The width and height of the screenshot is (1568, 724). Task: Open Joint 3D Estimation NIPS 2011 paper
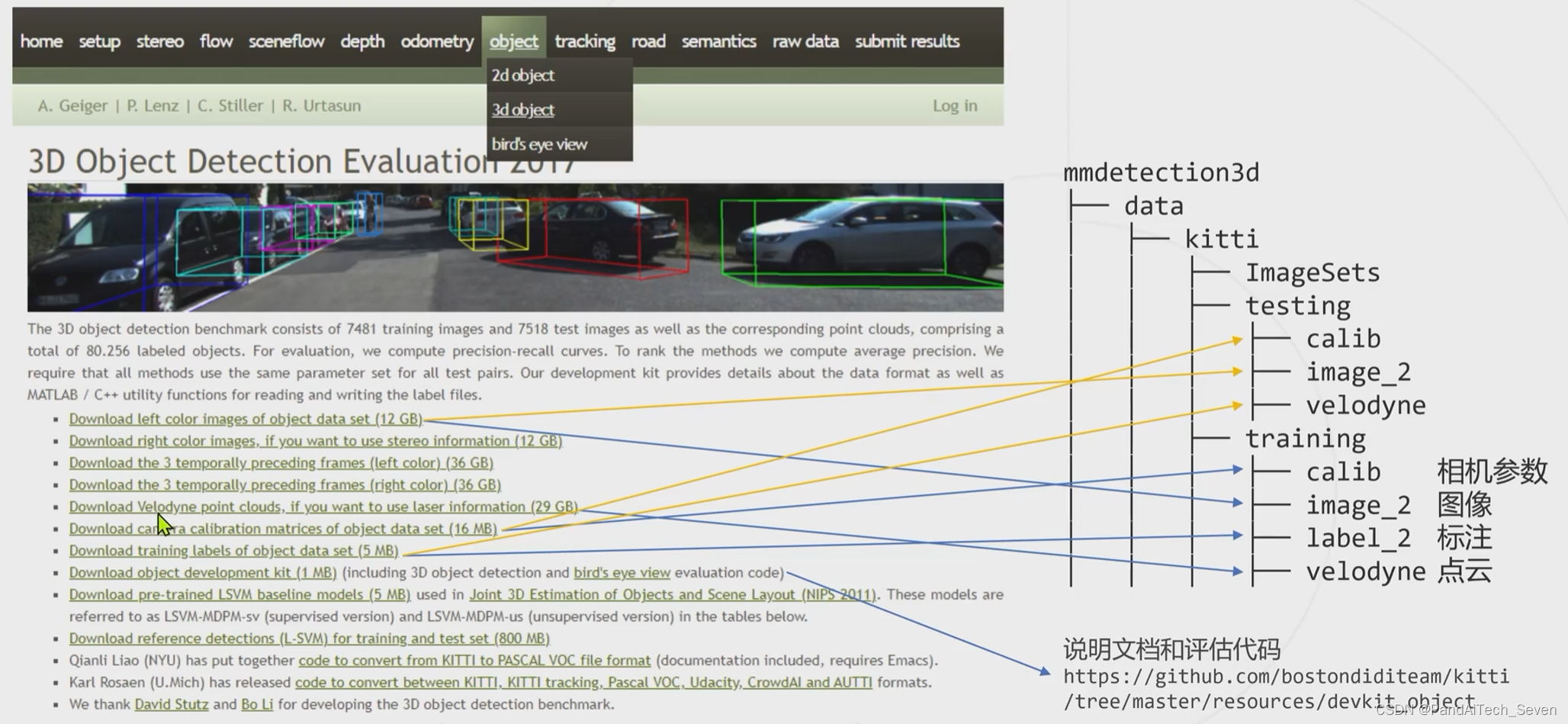(672, 595)
